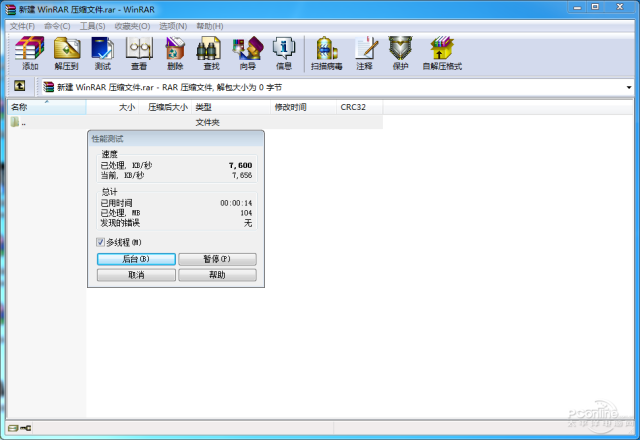
Task: Go up one level with the folder-up icon
Action: tap(20, 87)
